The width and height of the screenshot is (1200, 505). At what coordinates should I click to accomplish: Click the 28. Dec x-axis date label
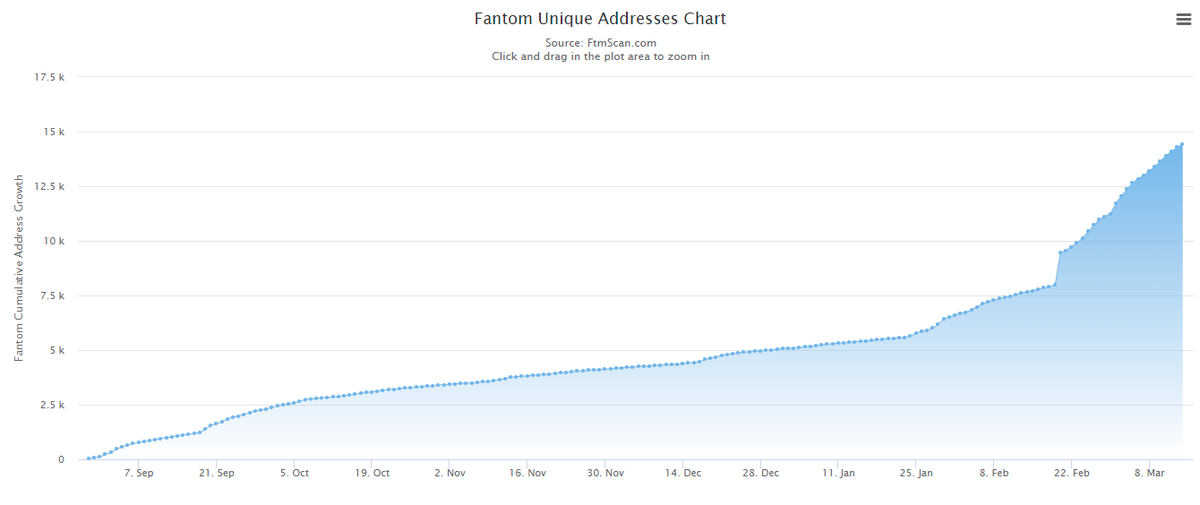763,473
